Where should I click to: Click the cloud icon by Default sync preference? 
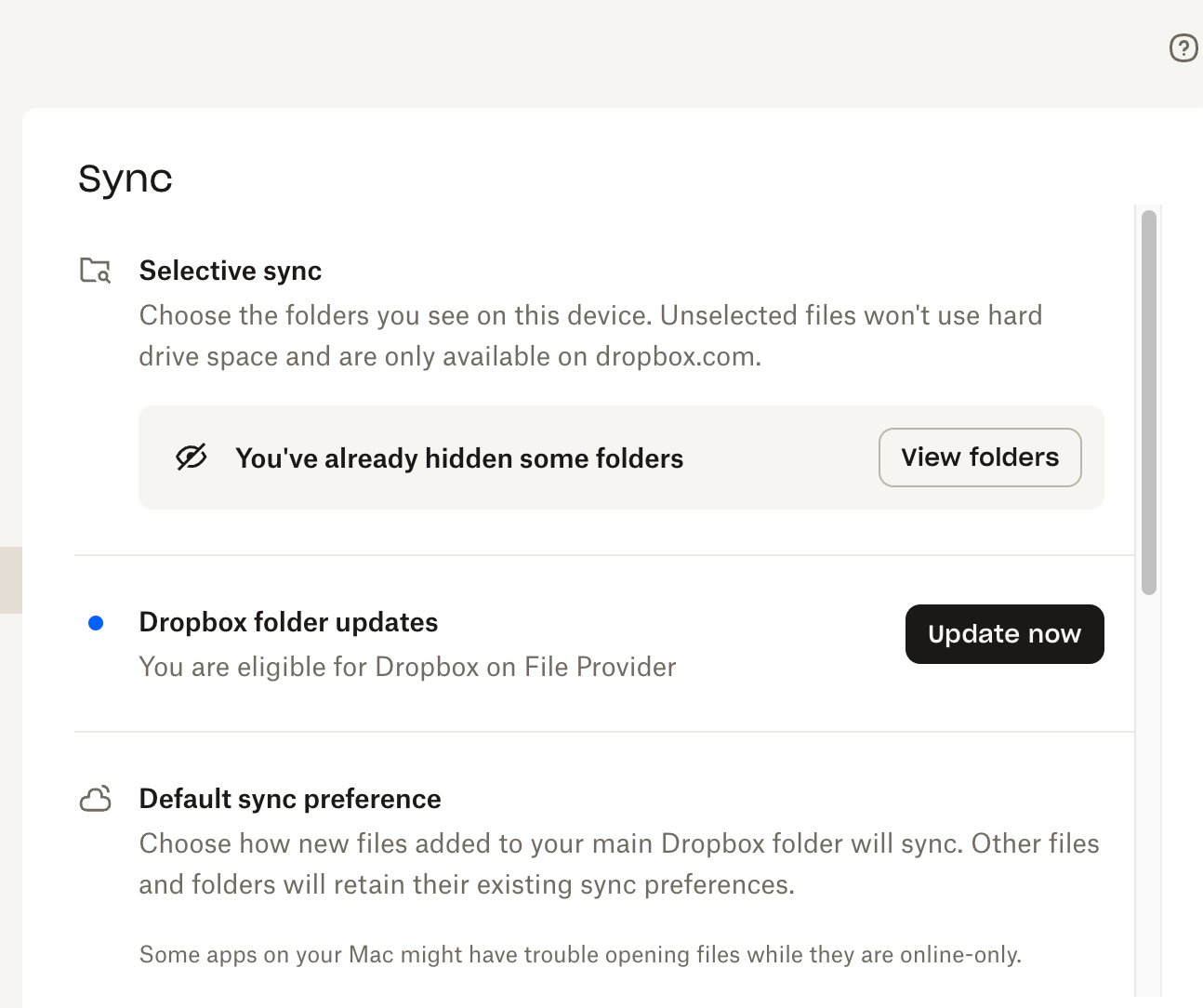point(96,799)
